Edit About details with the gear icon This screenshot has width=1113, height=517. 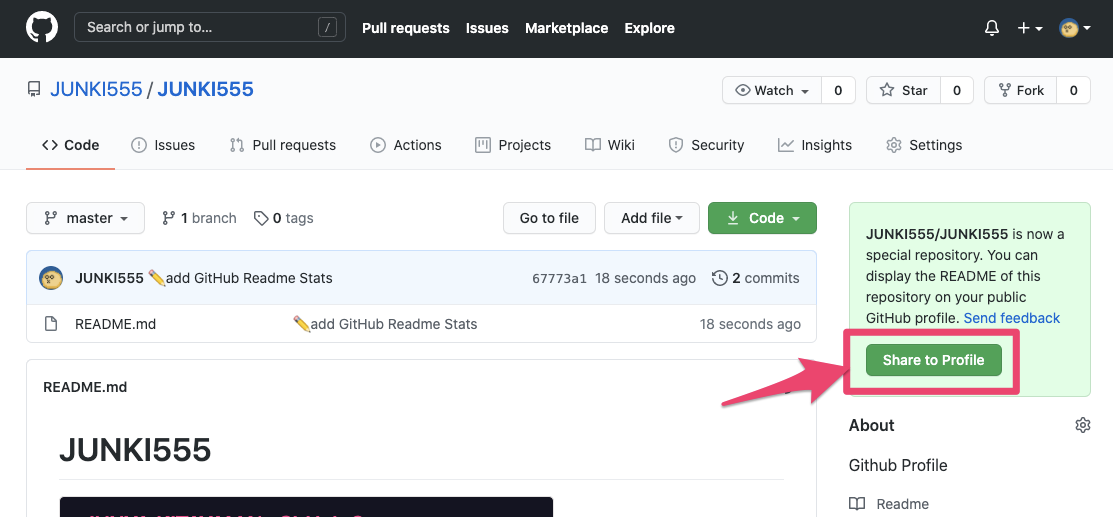[1082, 425]
